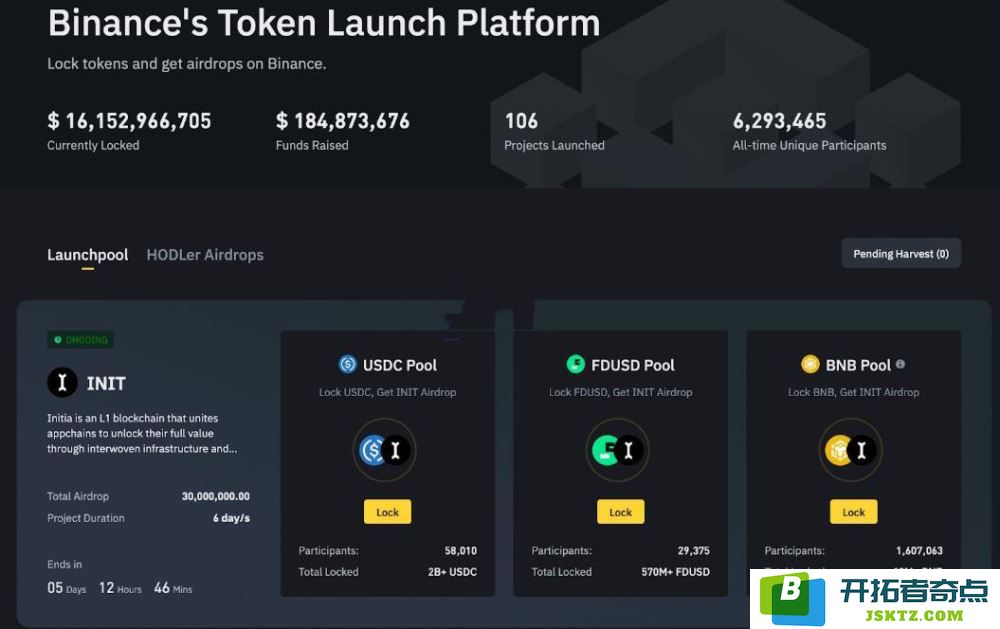Click the Initia project description text

pyautogui.click(x=142, y=434)
